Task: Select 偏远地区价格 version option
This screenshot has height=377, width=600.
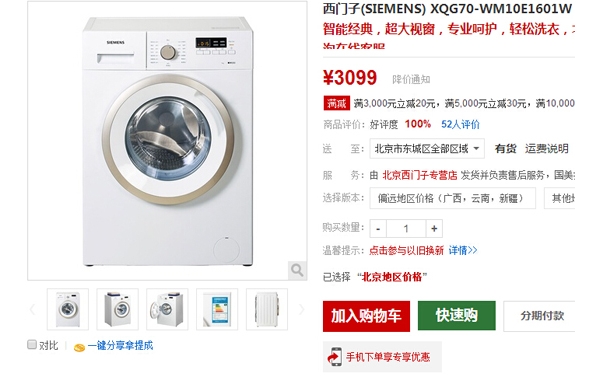Action: pyautogui.click(x=452, y=198)
